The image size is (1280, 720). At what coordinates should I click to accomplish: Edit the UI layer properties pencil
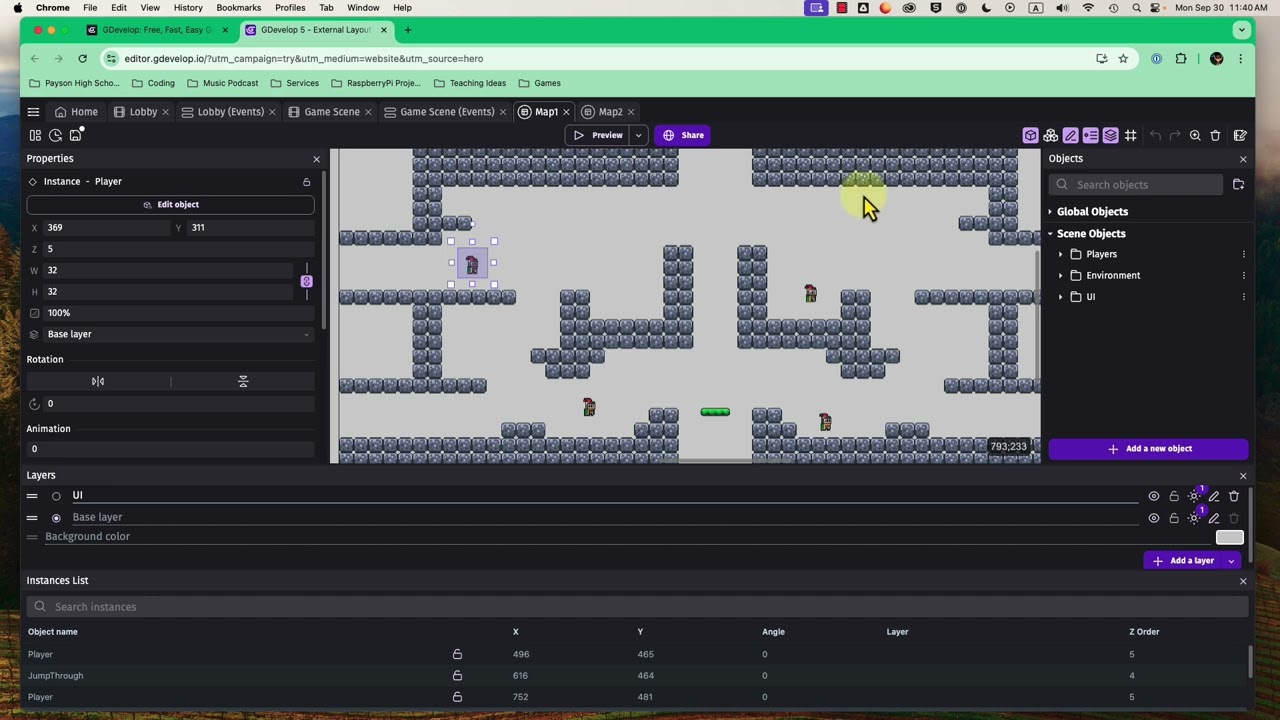[x=1214, y=496]
